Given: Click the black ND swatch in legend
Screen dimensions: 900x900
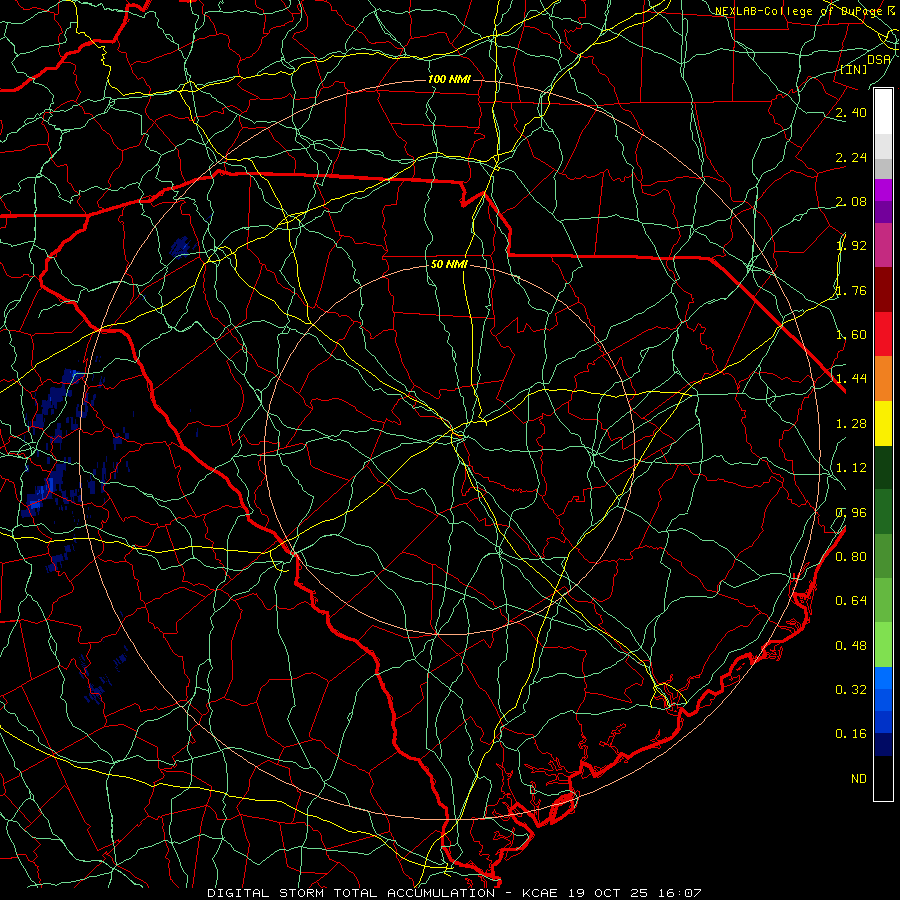Looking at the screenshot, I should pos(883,778).
